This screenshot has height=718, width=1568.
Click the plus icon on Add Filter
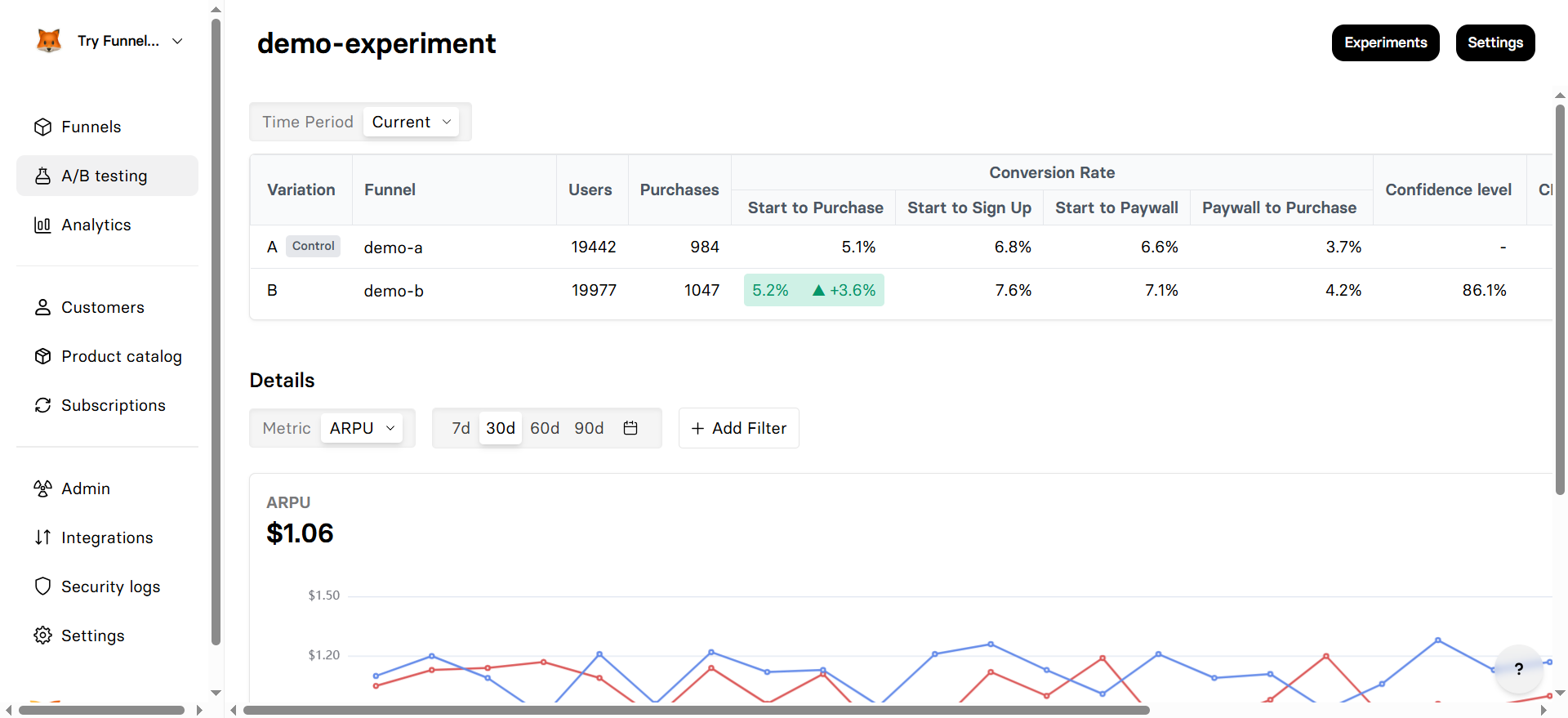coord(697,428)
